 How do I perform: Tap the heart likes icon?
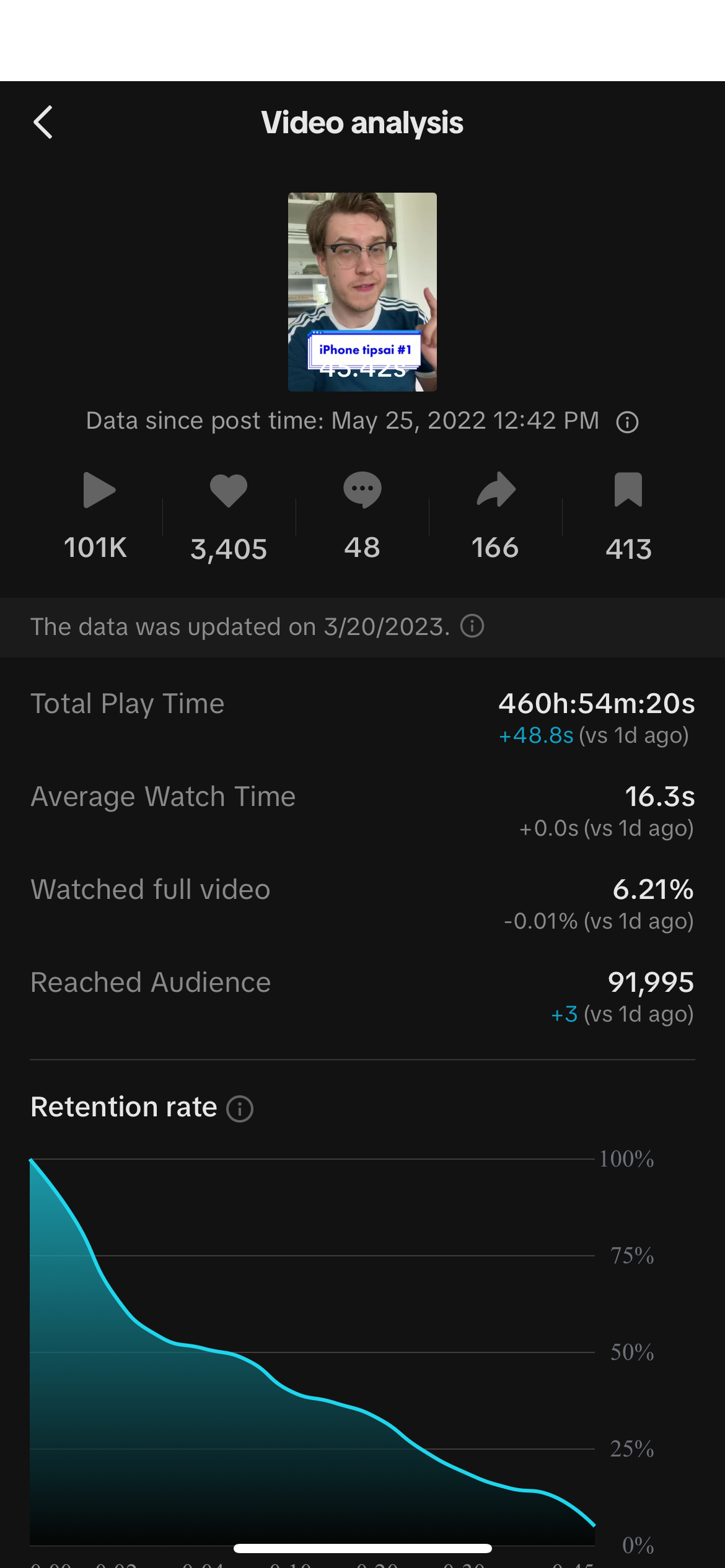229,490
